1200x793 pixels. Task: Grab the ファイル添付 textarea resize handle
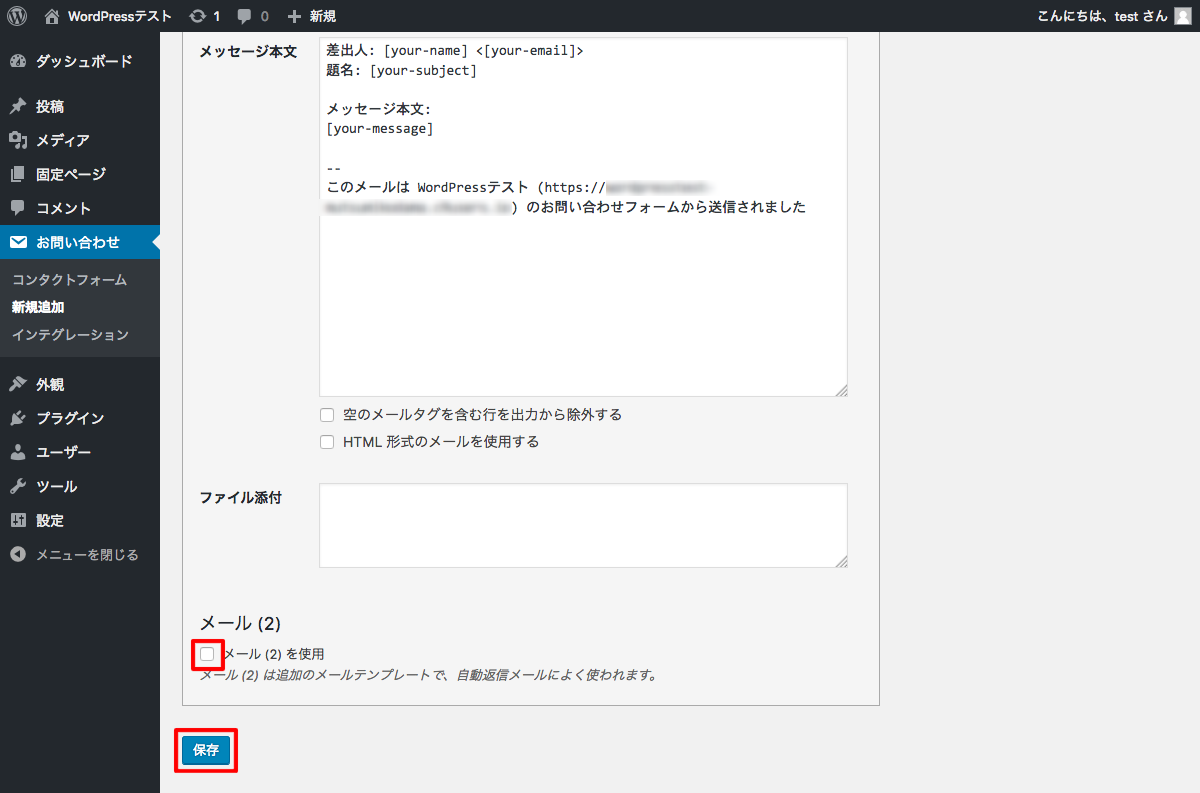click(x=841, y=561)
